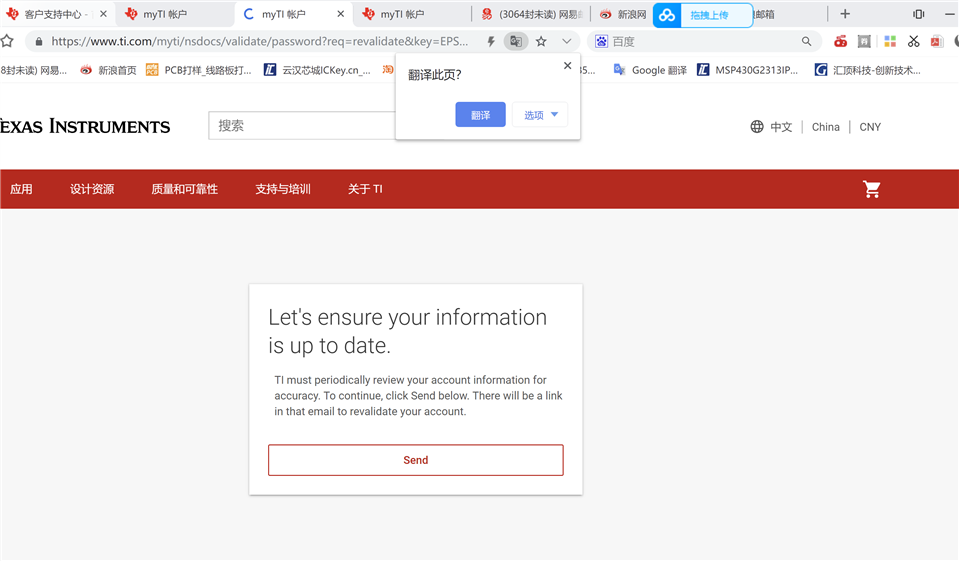
Task: Click the colorful grid apps extension icon
Action: coord(890,41)
